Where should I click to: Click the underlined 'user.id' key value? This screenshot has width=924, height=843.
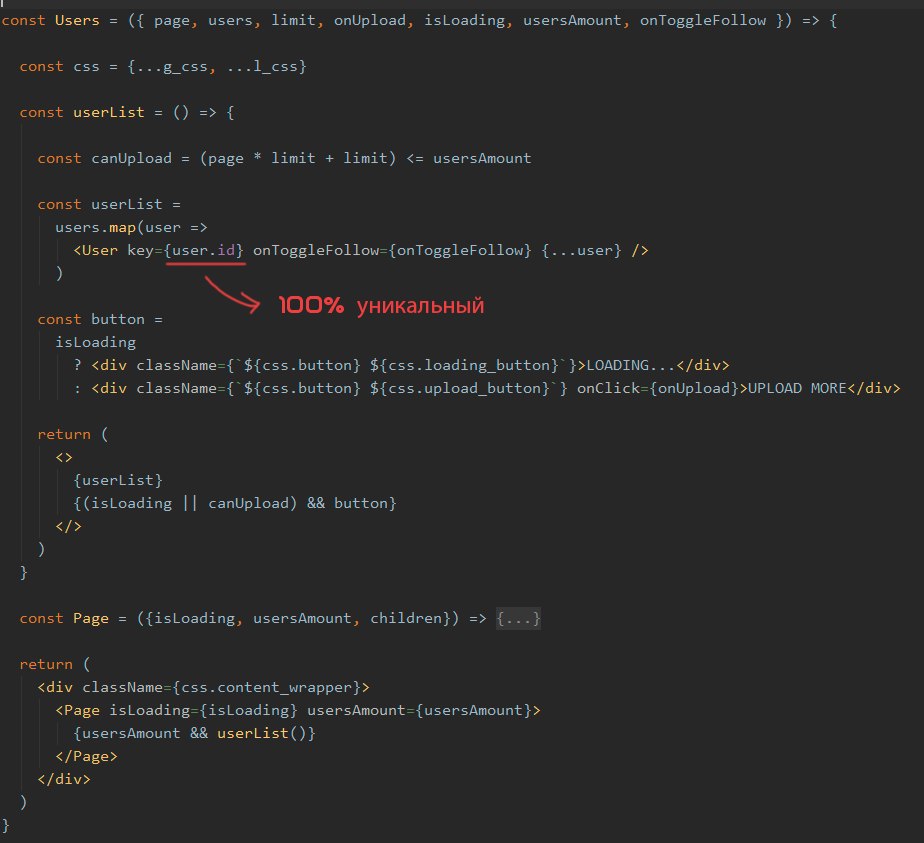[203, 250]
